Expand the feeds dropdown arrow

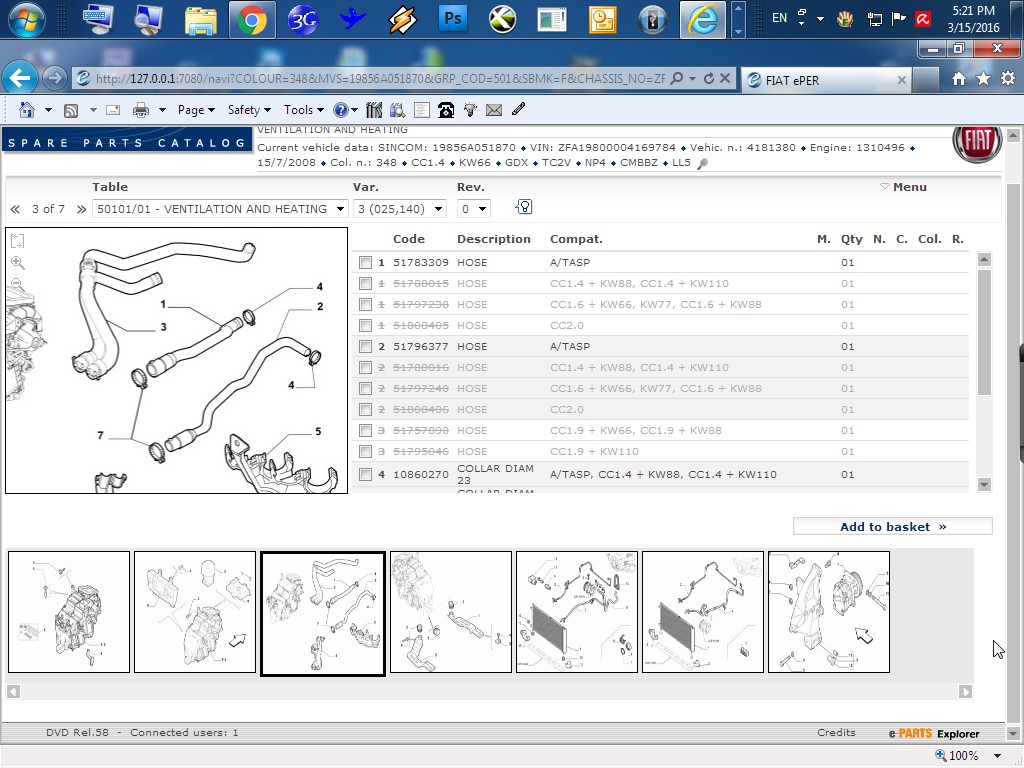click(93, 110)
